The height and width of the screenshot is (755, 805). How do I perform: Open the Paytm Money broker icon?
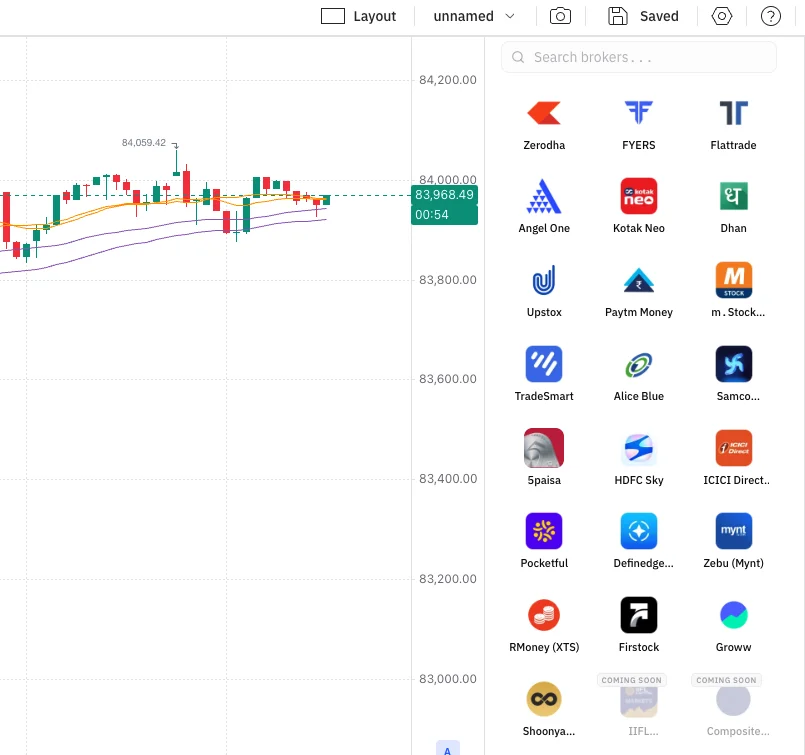tap(639, 280)
